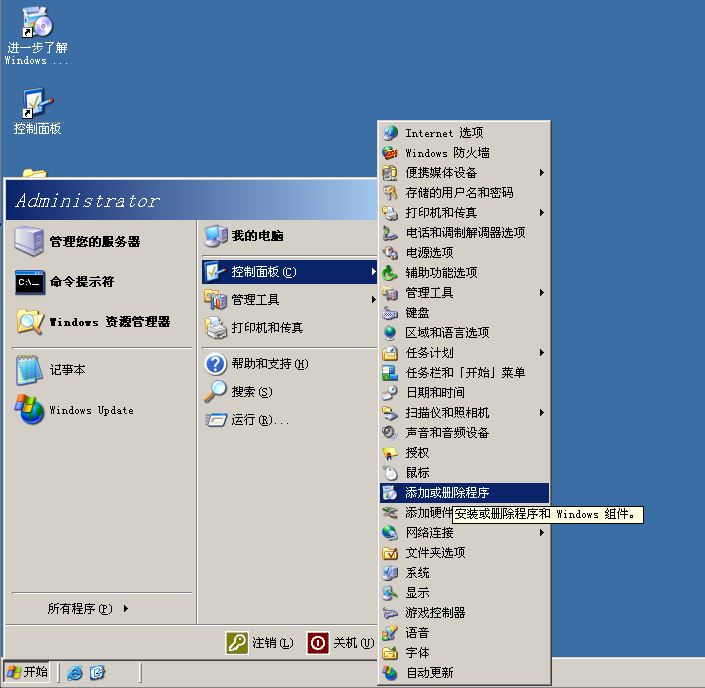Click the 任务栏和「开始」菜单 icon
The width and height of the screenshot is (705, 688).
390,373
